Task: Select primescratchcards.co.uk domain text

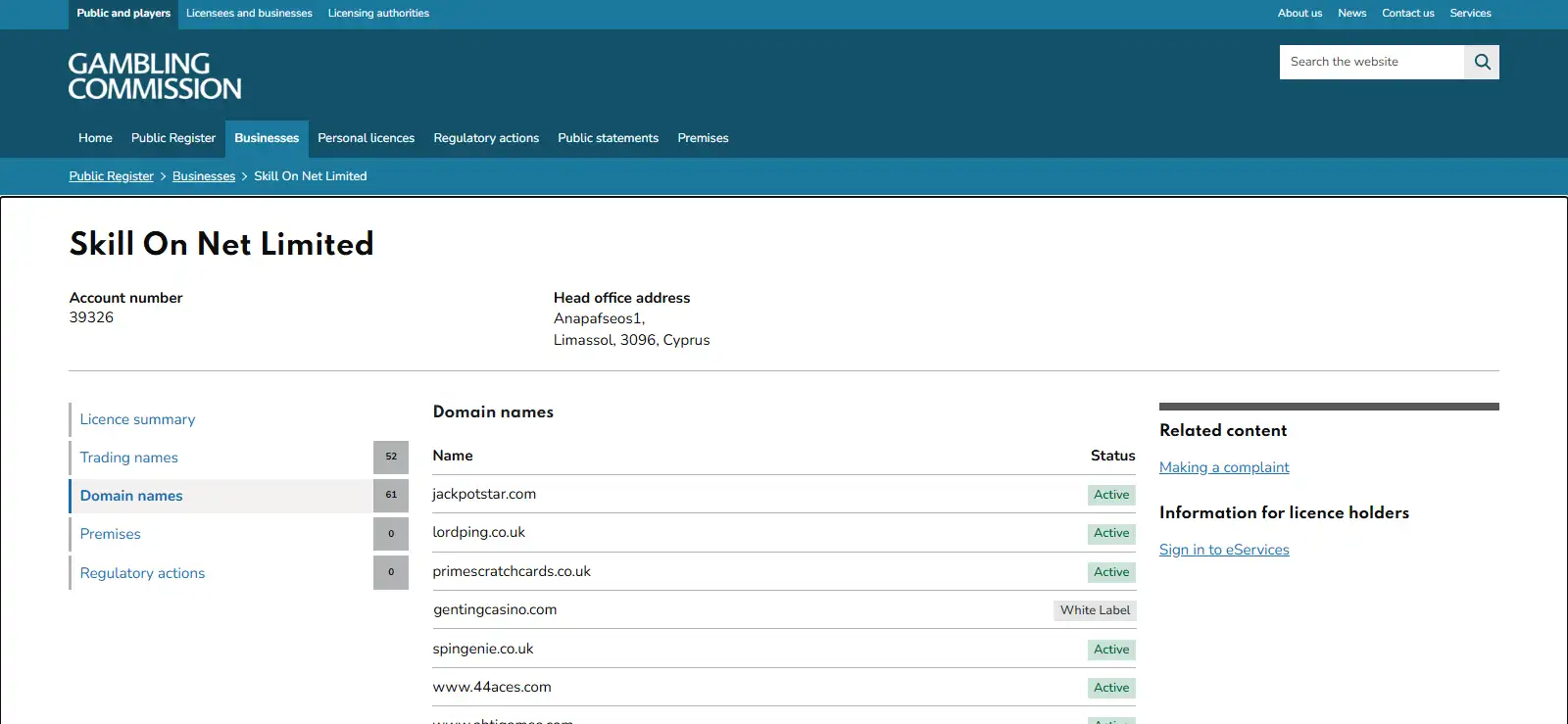Action: pyautogui.click(x=512, y=571)
